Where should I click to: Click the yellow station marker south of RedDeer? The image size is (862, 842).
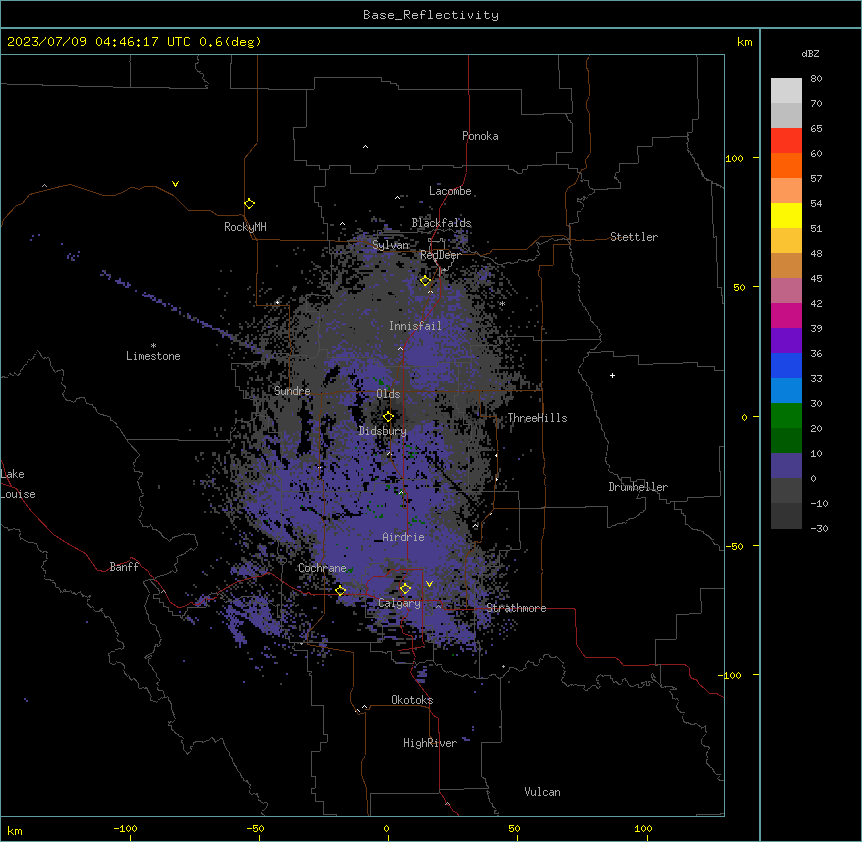point(426,281)
